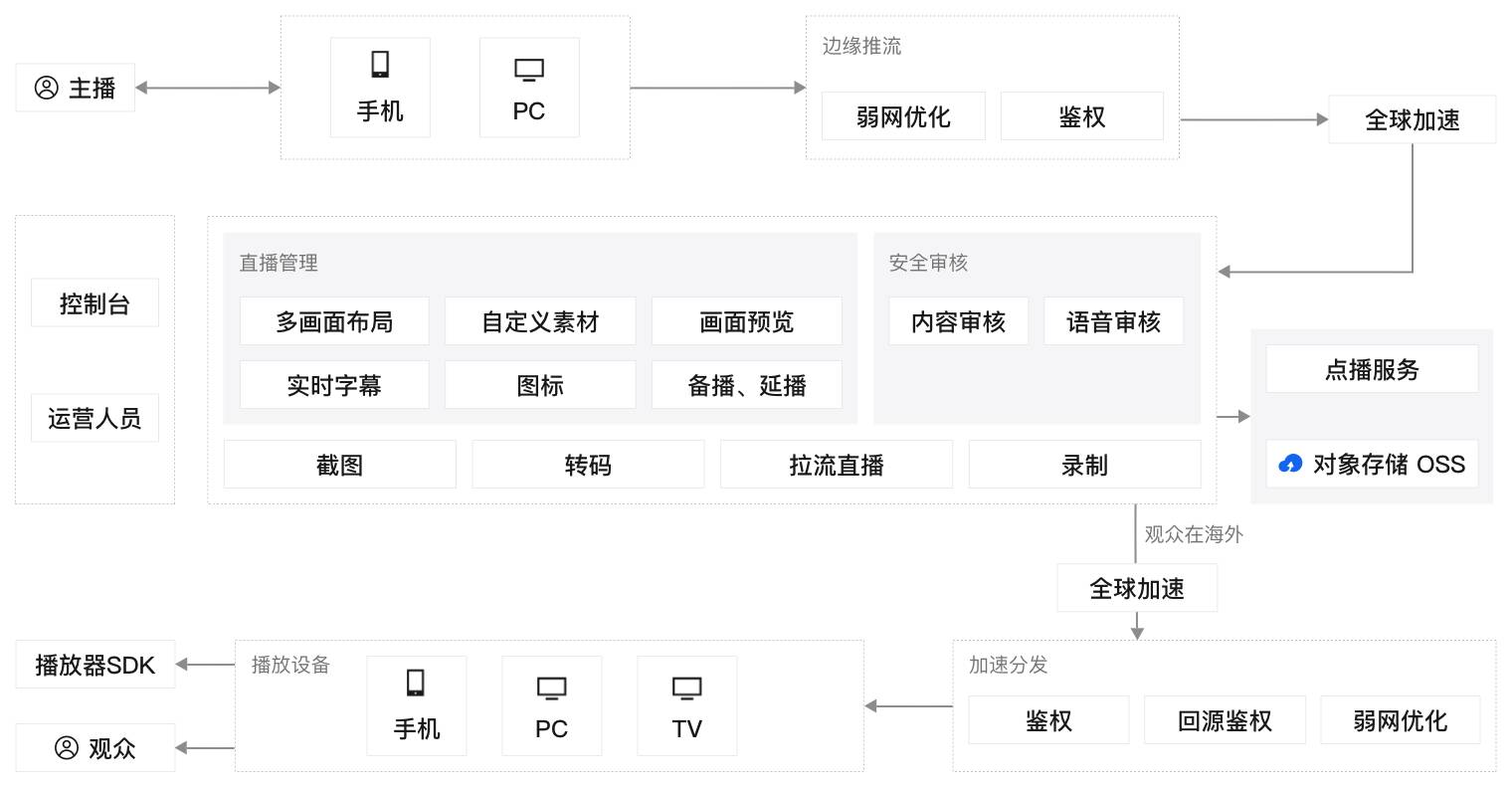Click the 实时字幕 box
This screenshot has width=1512, height=788.
[334, 385]
